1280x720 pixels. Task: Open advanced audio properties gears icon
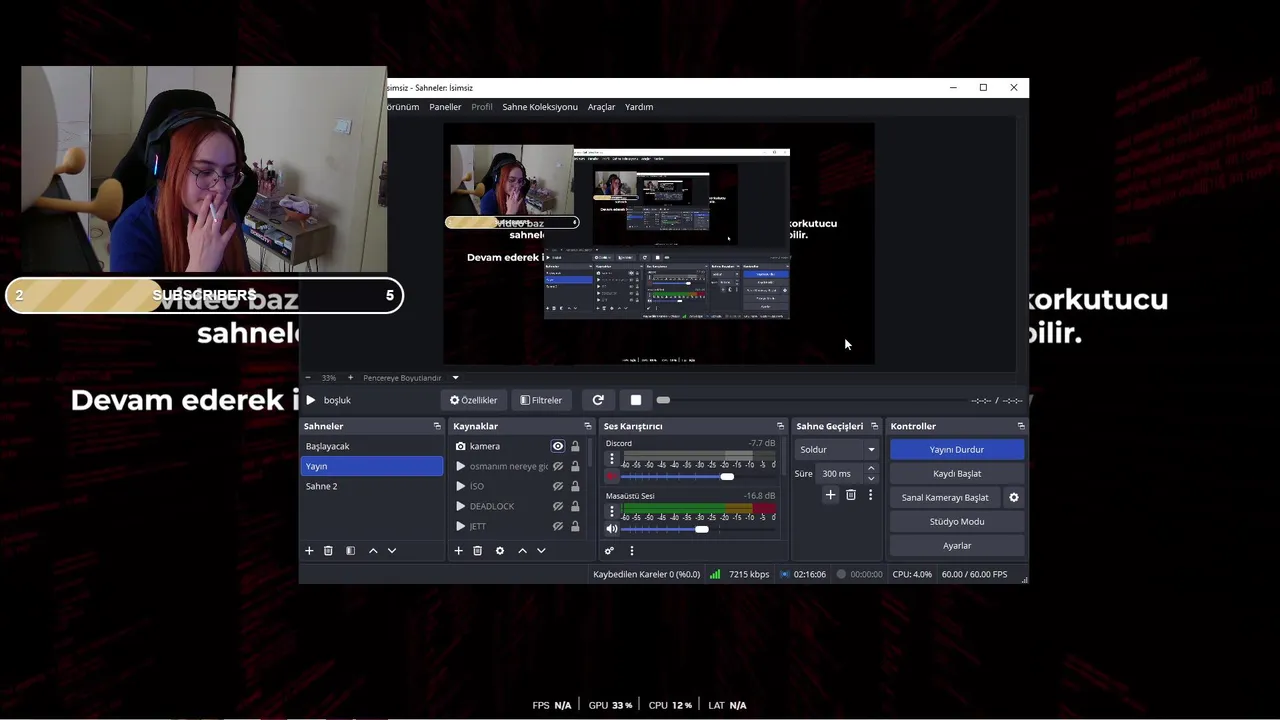(609, 551)
